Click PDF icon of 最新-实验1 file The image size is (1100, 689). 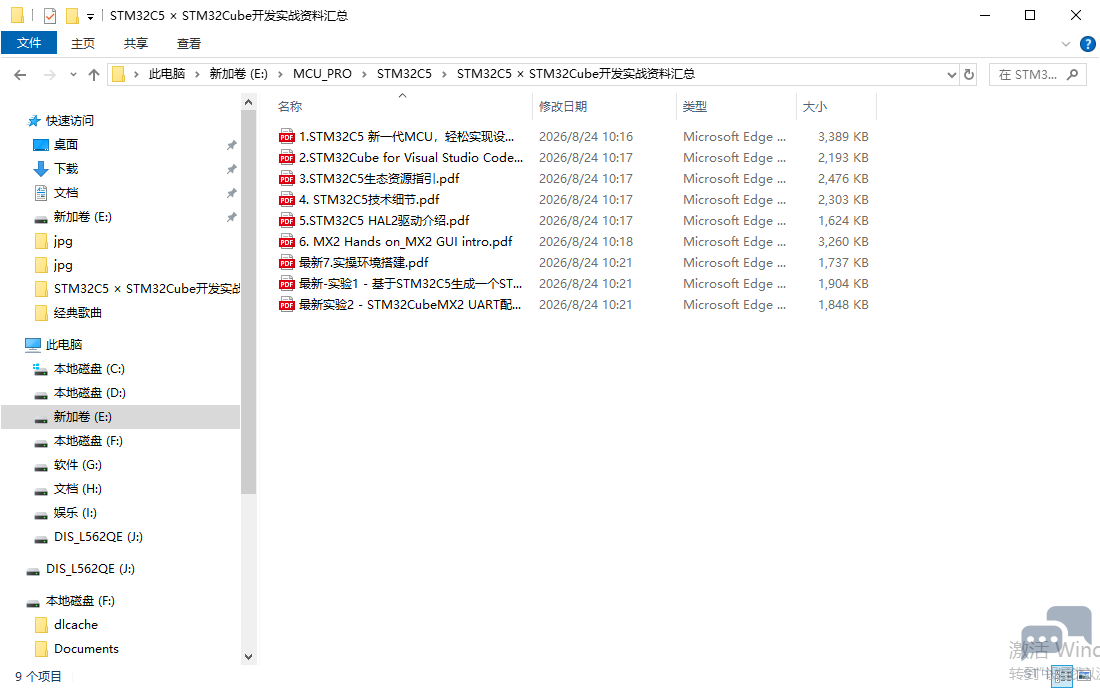coord(286,283)
